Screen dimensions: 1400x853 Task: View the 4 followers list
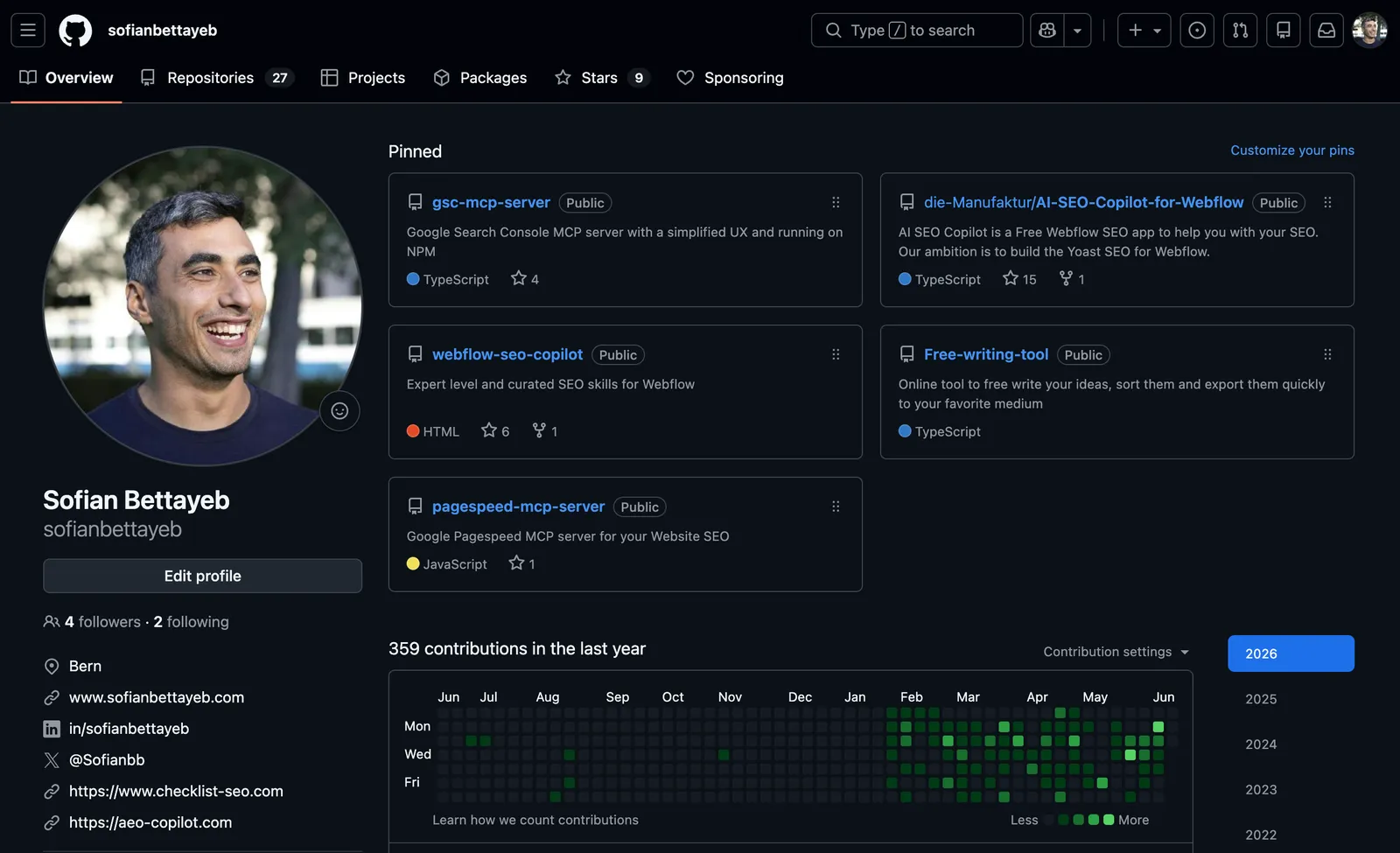coord(102,622)
